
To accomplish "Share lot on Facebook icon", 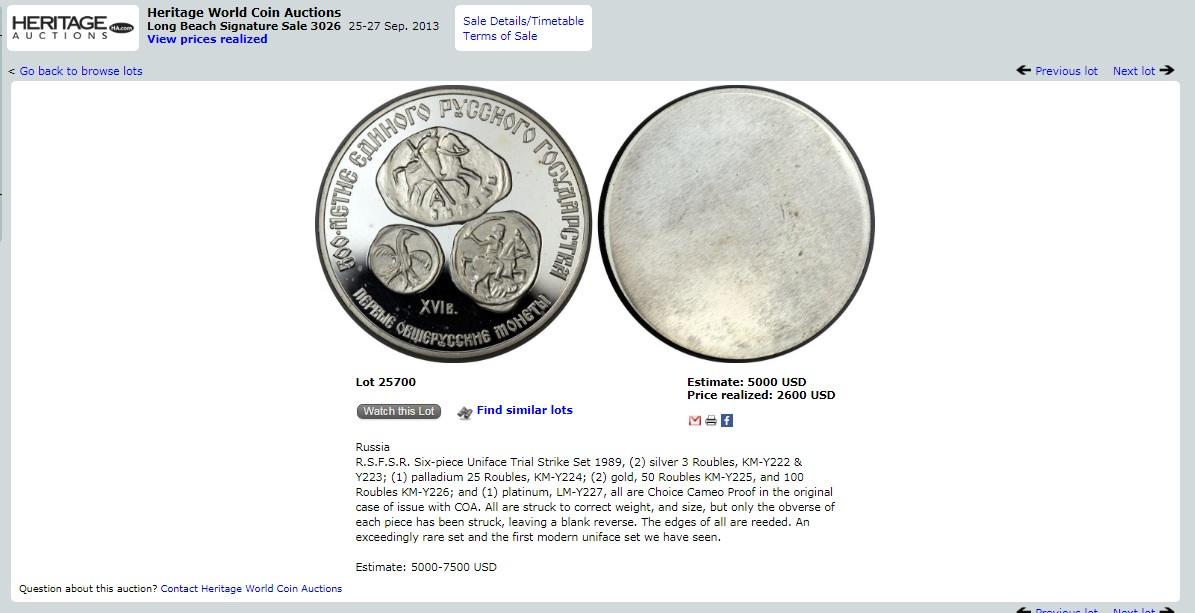I will pos(727,421).
